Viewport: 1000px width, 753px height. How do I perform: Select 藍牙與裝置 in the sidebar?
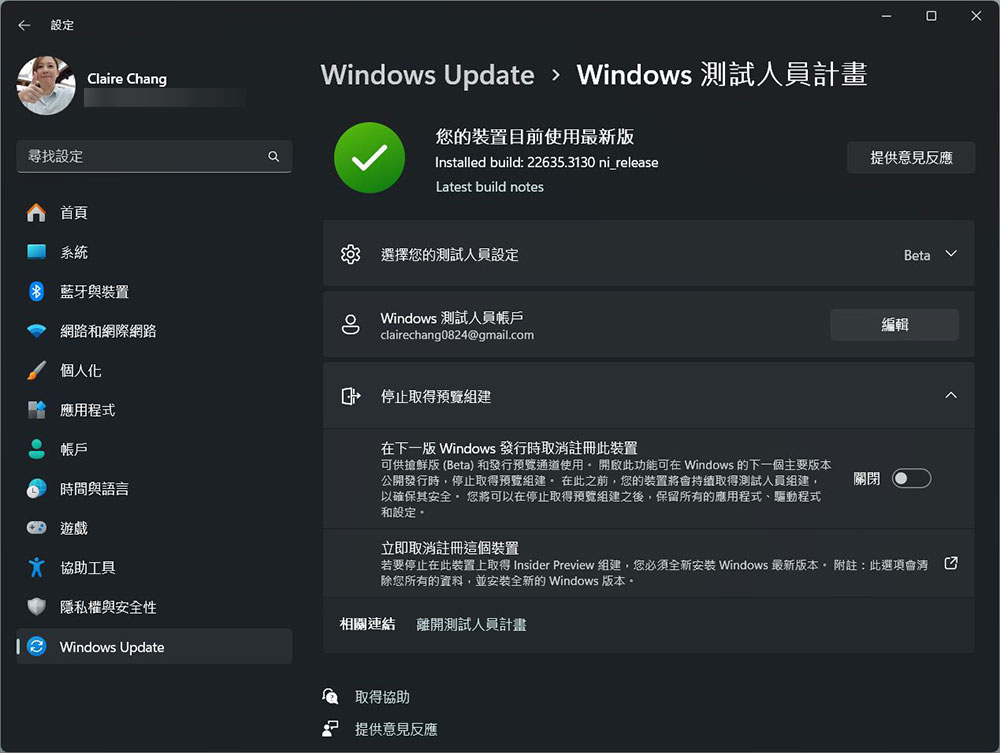pyautogui.click(x=154, y=291)
